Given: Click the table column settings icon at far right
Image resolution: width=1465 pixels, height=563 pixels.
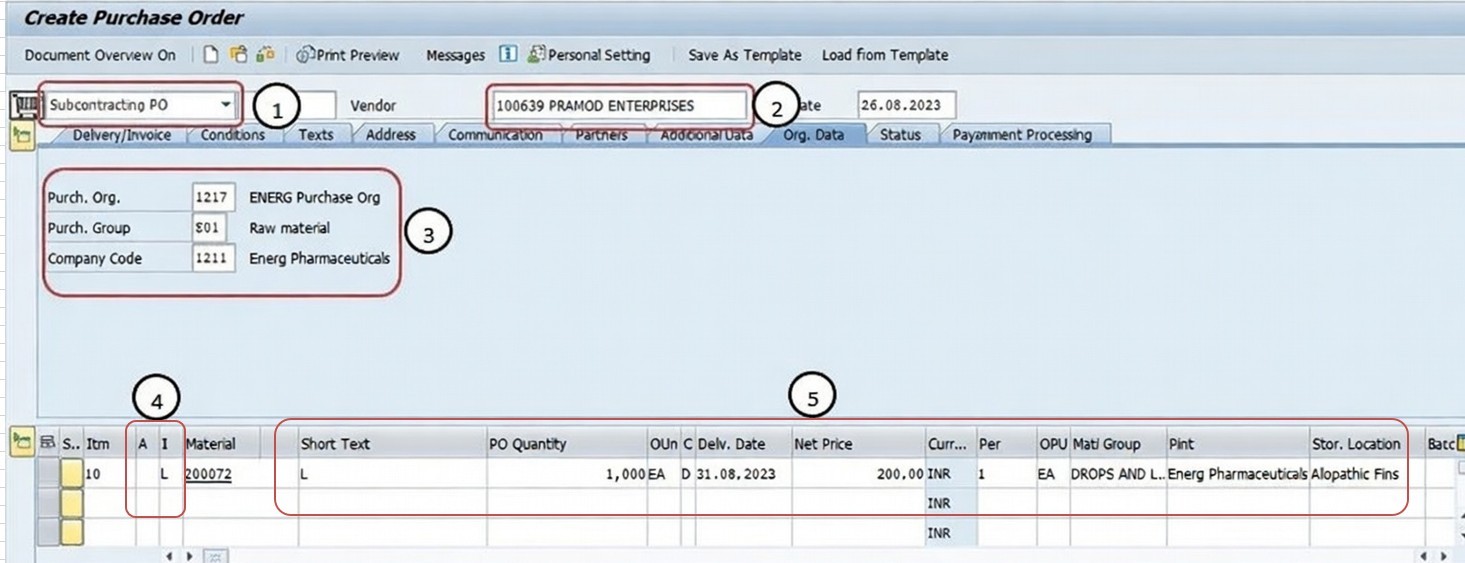Looking at the screenshot, I should (x=1459, y=443).
